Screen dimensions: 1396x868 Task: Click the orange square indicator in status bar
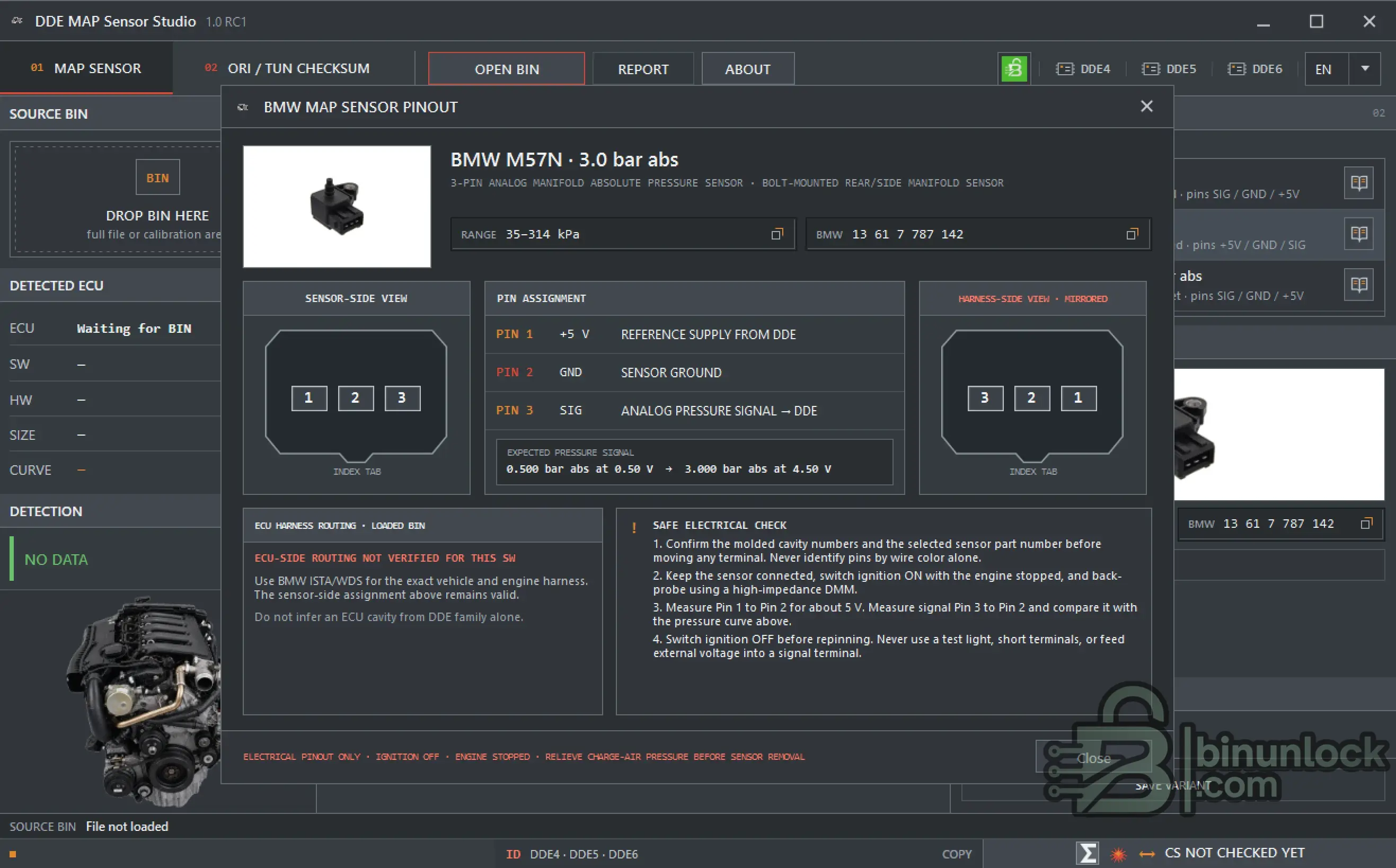pyautogui.click(x=13, y=854)
